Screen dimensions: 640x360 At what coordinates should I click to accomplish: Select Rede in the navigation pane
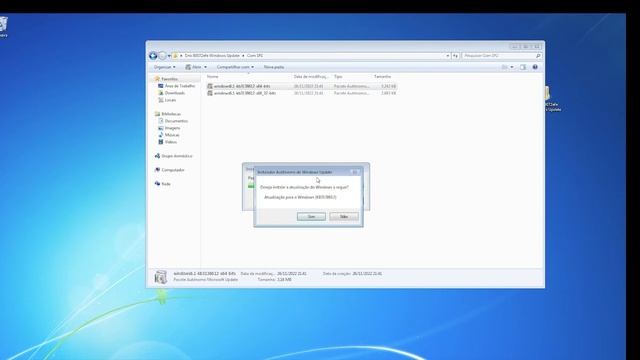(x=163, y=184)
